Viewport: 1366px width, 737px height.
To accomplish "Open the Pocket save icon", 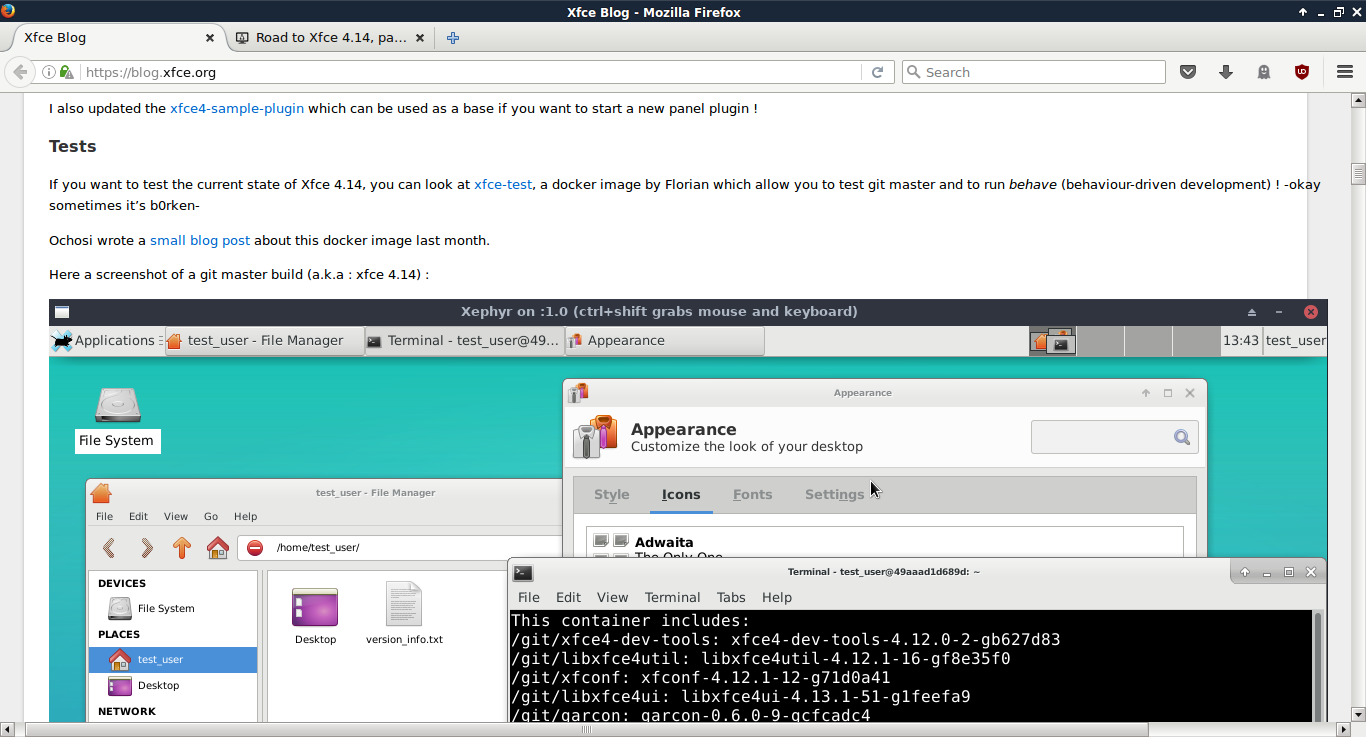I will tap(1188, 72).
